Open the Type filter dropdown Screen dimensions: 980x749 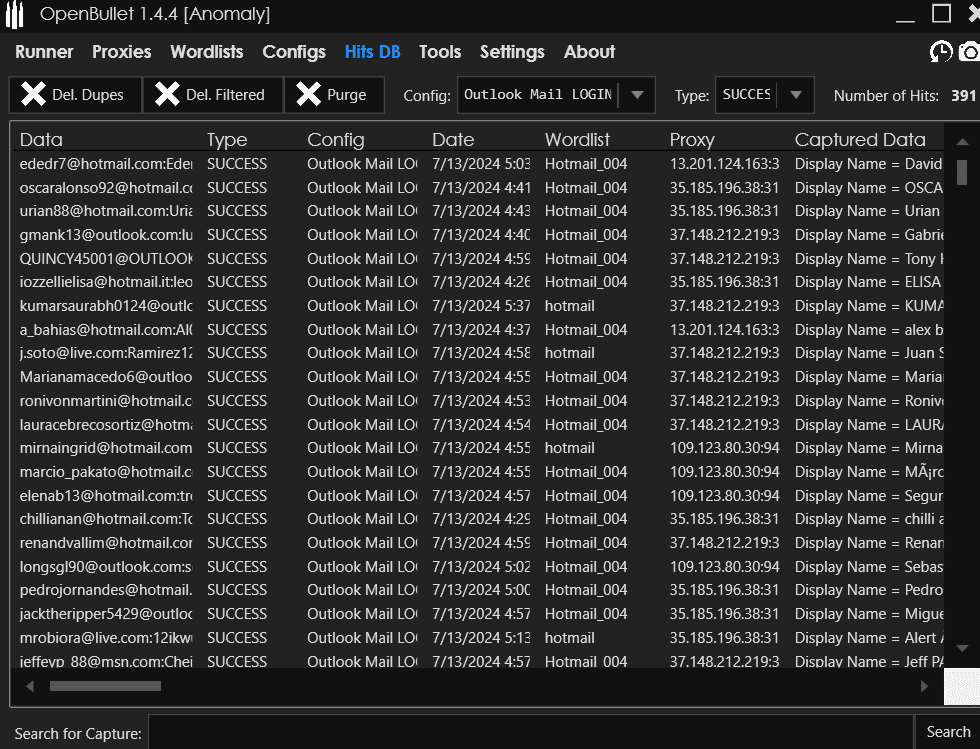[795, 95]
